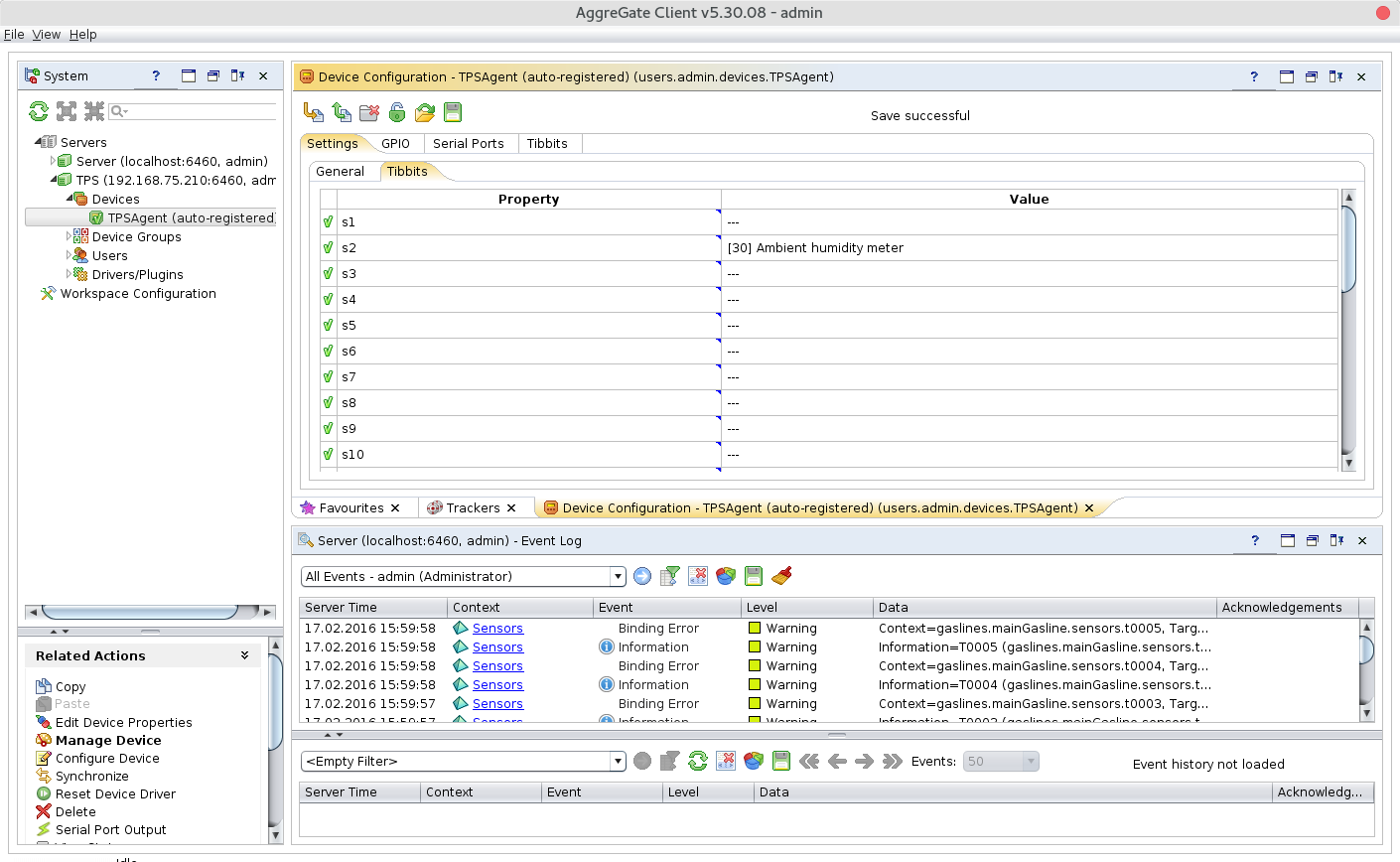Expand the Server (localhost:6460, admin) node

coord(53,161)
